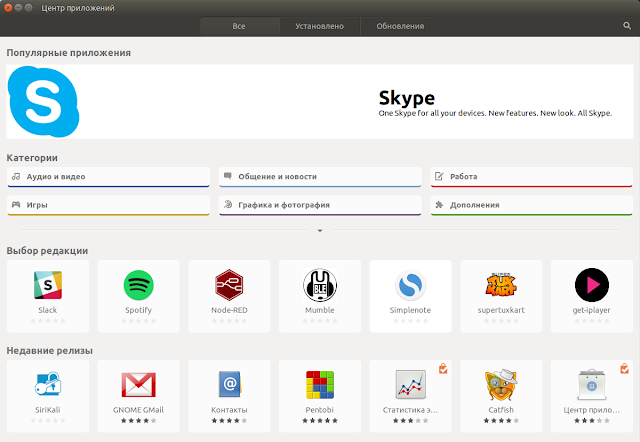Screen dimensions: 640x442
Task: Click the Catfish app icon
Action: [501, 385]
